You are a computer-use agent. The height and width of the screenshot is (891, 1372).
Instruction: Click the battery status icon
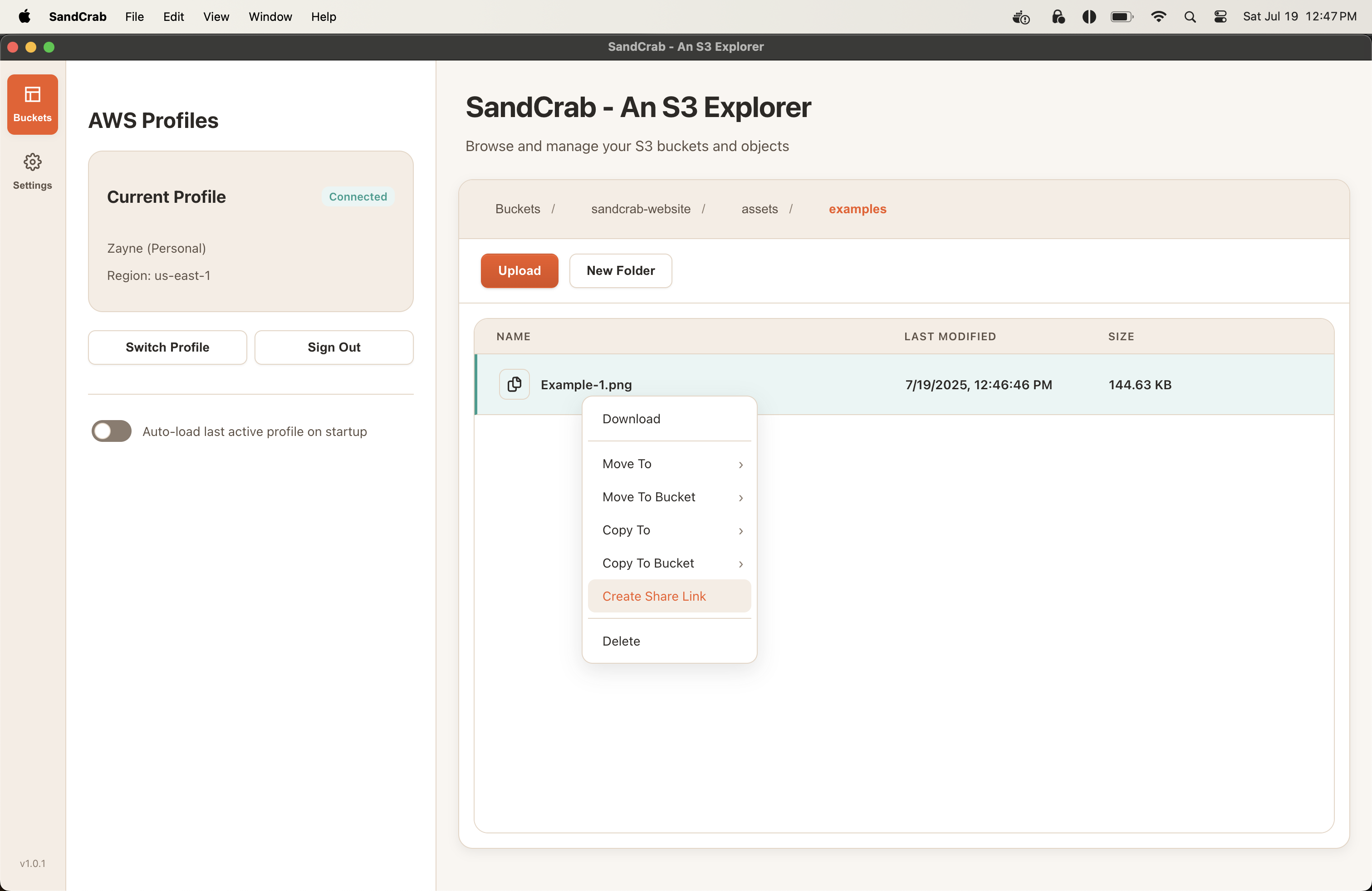click(x=1122, y=17)
